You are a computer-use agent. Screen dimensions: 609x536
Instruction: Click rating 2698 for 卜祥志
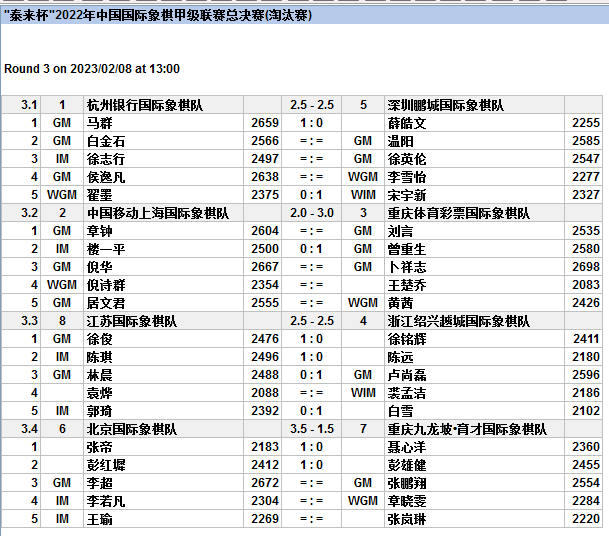coord(586,267)
